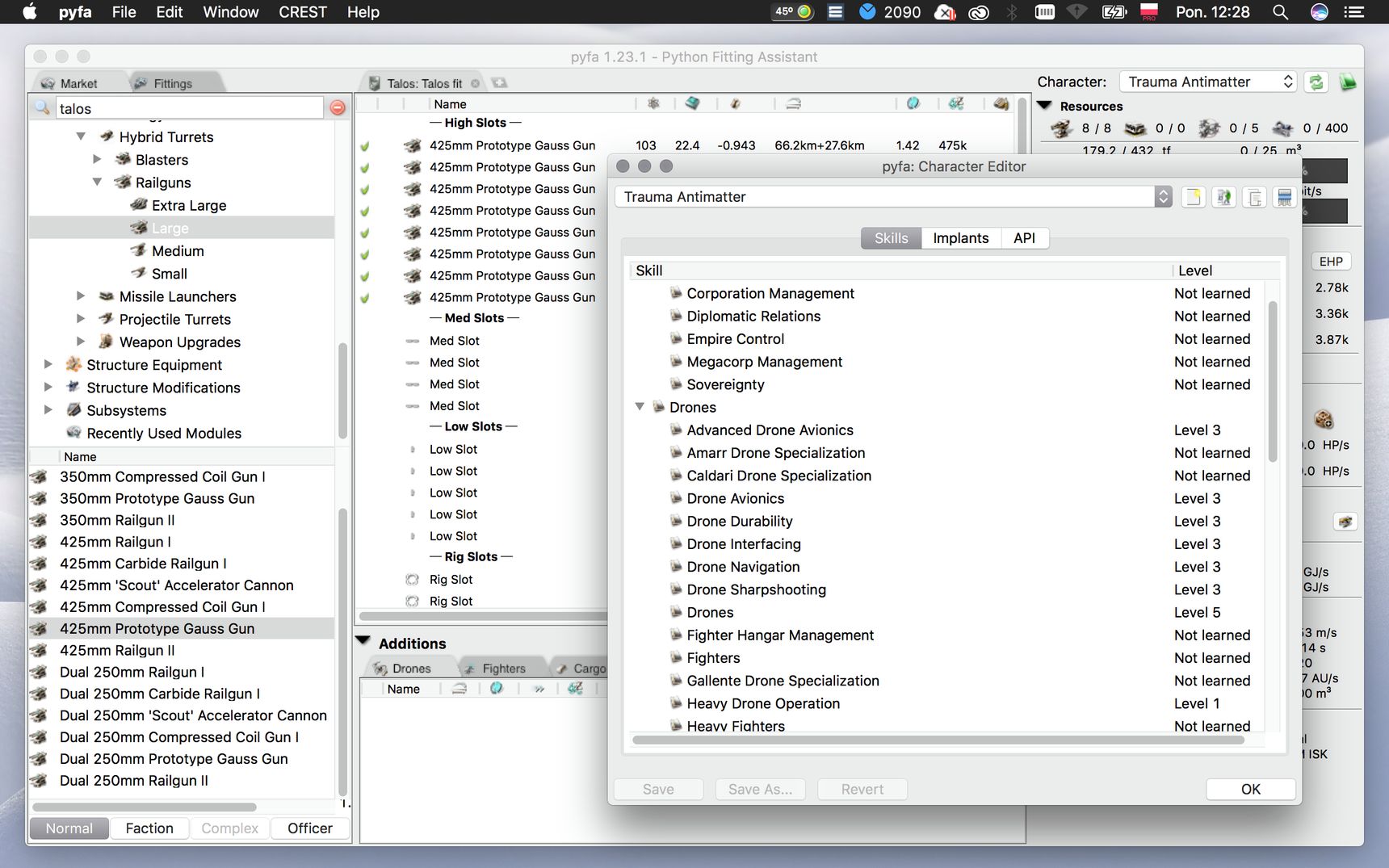
Task: Click the delete character icon in Character Editor
Action: pyautogui.click(x=1284, y=197)
